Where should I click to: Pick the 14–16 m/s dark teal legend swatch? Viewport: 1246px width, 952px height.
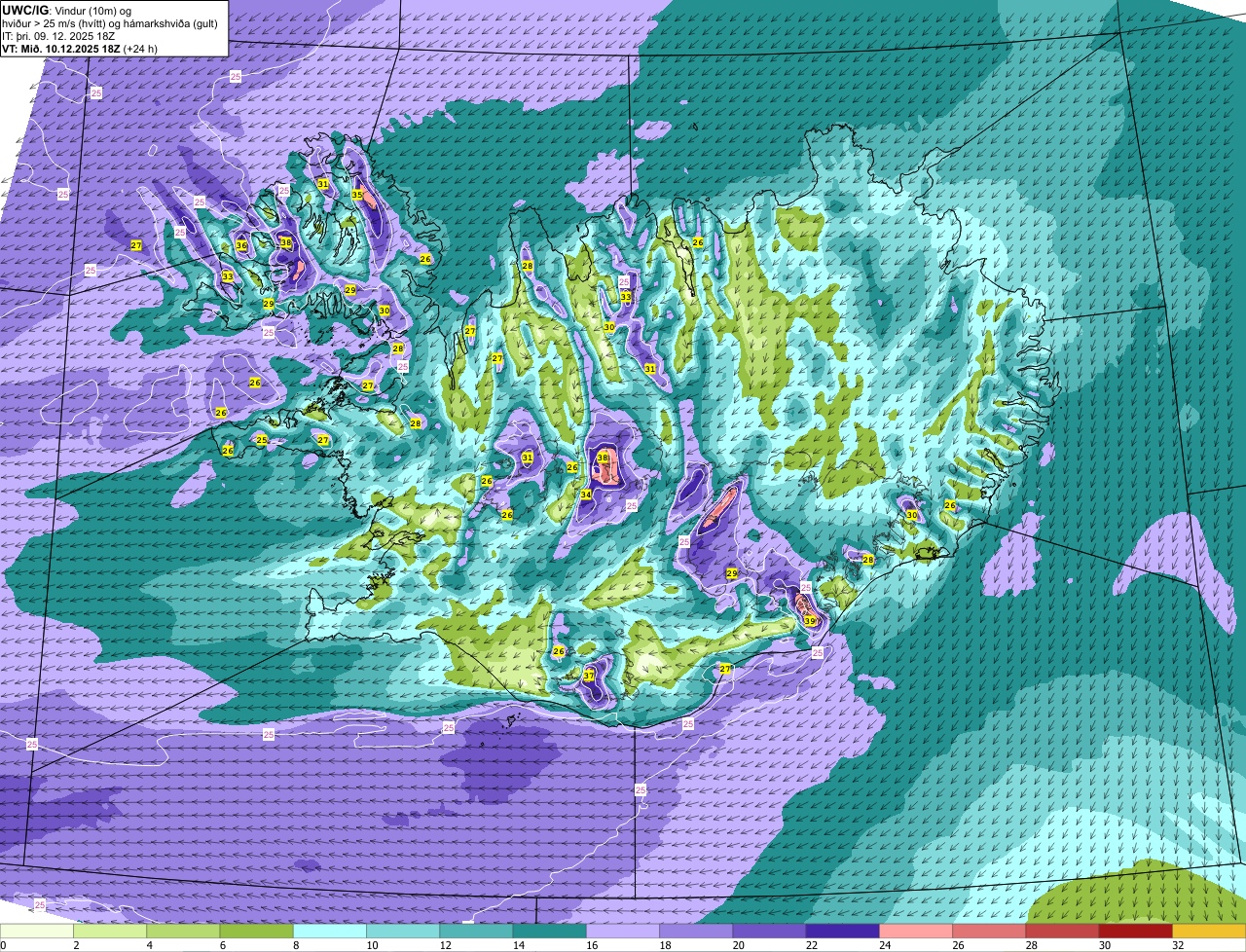pos(550,931)
